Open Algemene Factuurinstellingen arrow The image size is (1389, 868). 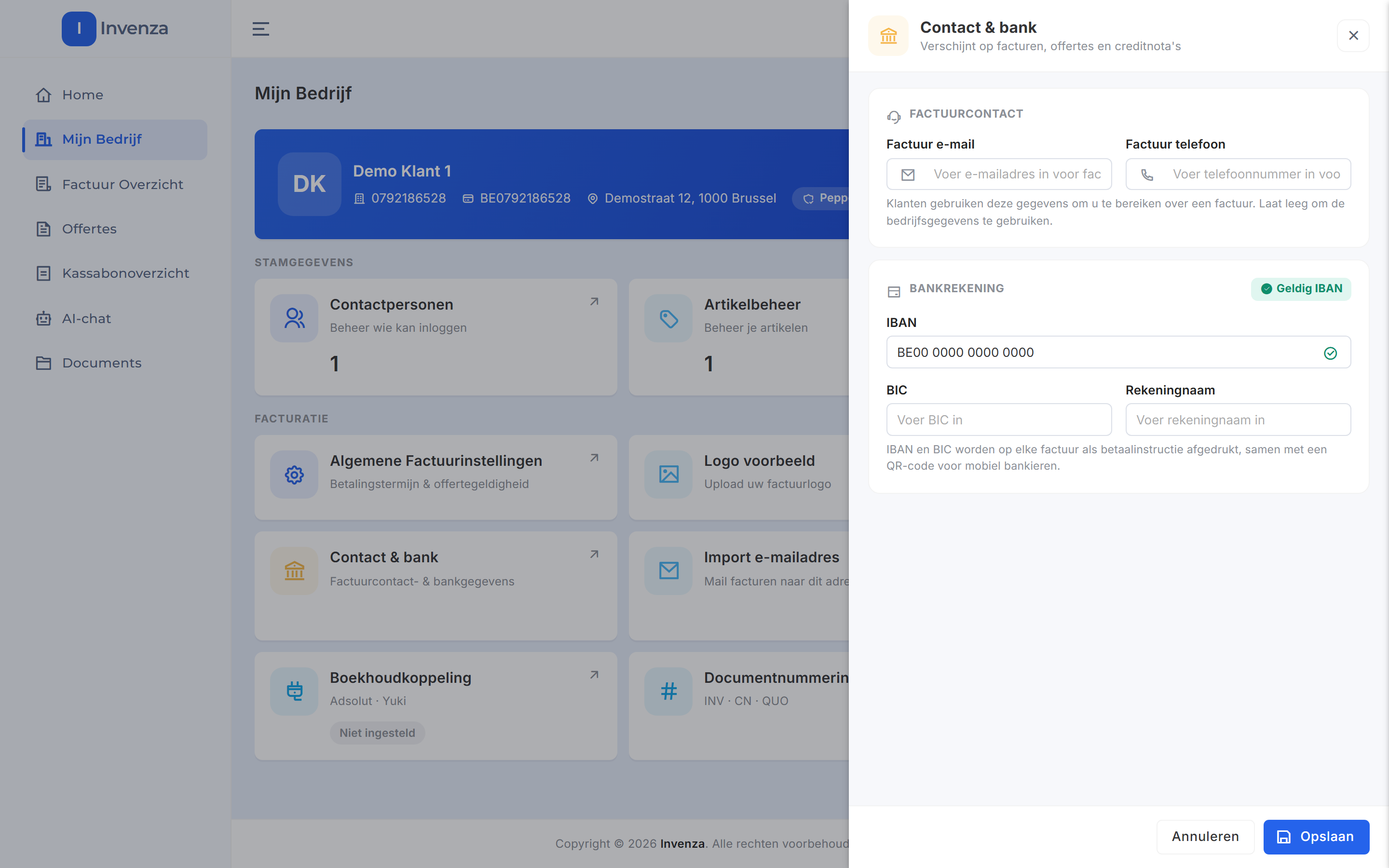pos(594,458)
